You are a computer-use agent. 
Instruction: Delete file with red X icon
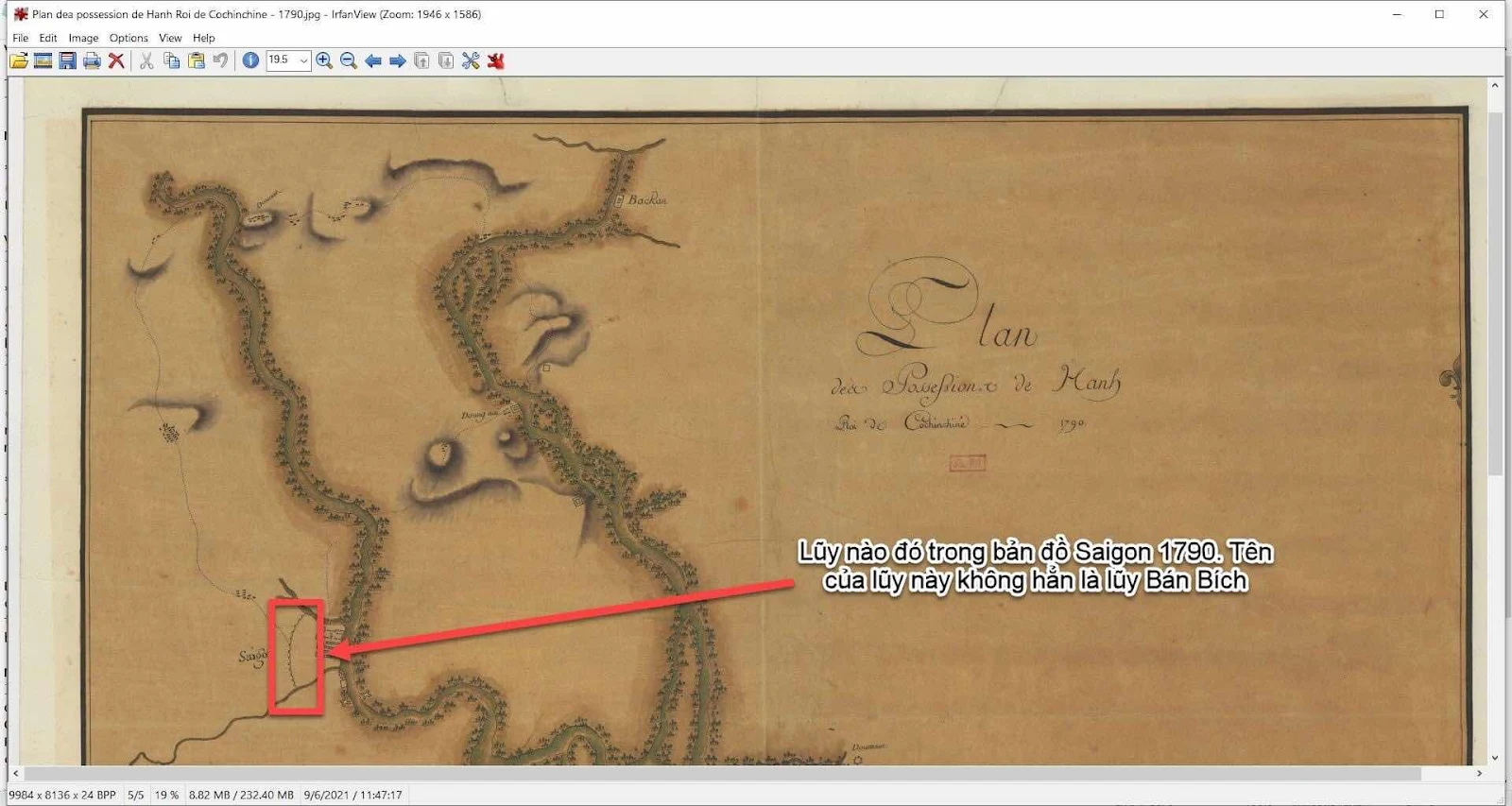pyautogui.click(x=116, y=60)
